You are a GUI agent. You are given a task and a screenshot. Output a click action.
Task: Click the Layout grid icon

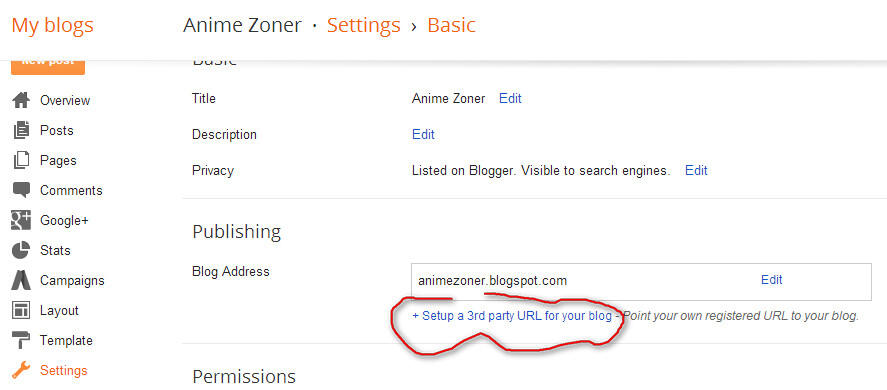click(x=21, y=310)
